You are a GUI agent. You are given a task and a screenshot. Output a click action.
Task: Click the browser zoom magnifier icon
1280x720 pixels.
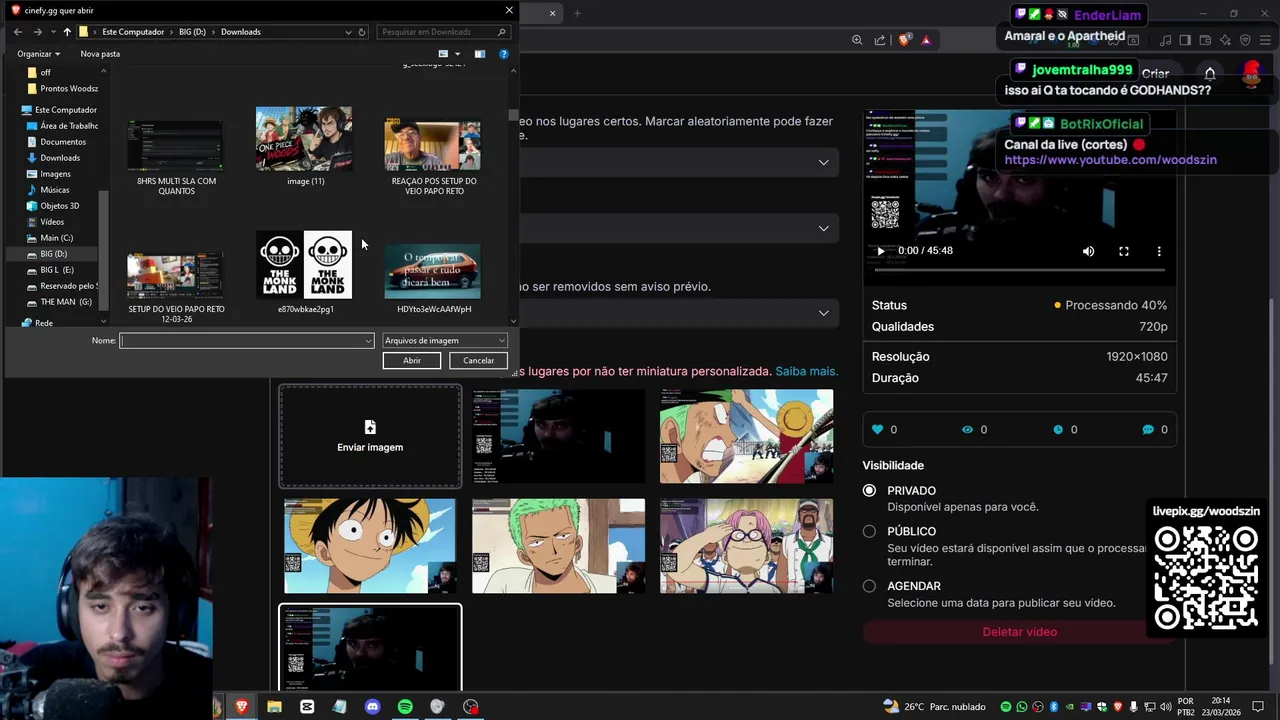coord(857,40)
